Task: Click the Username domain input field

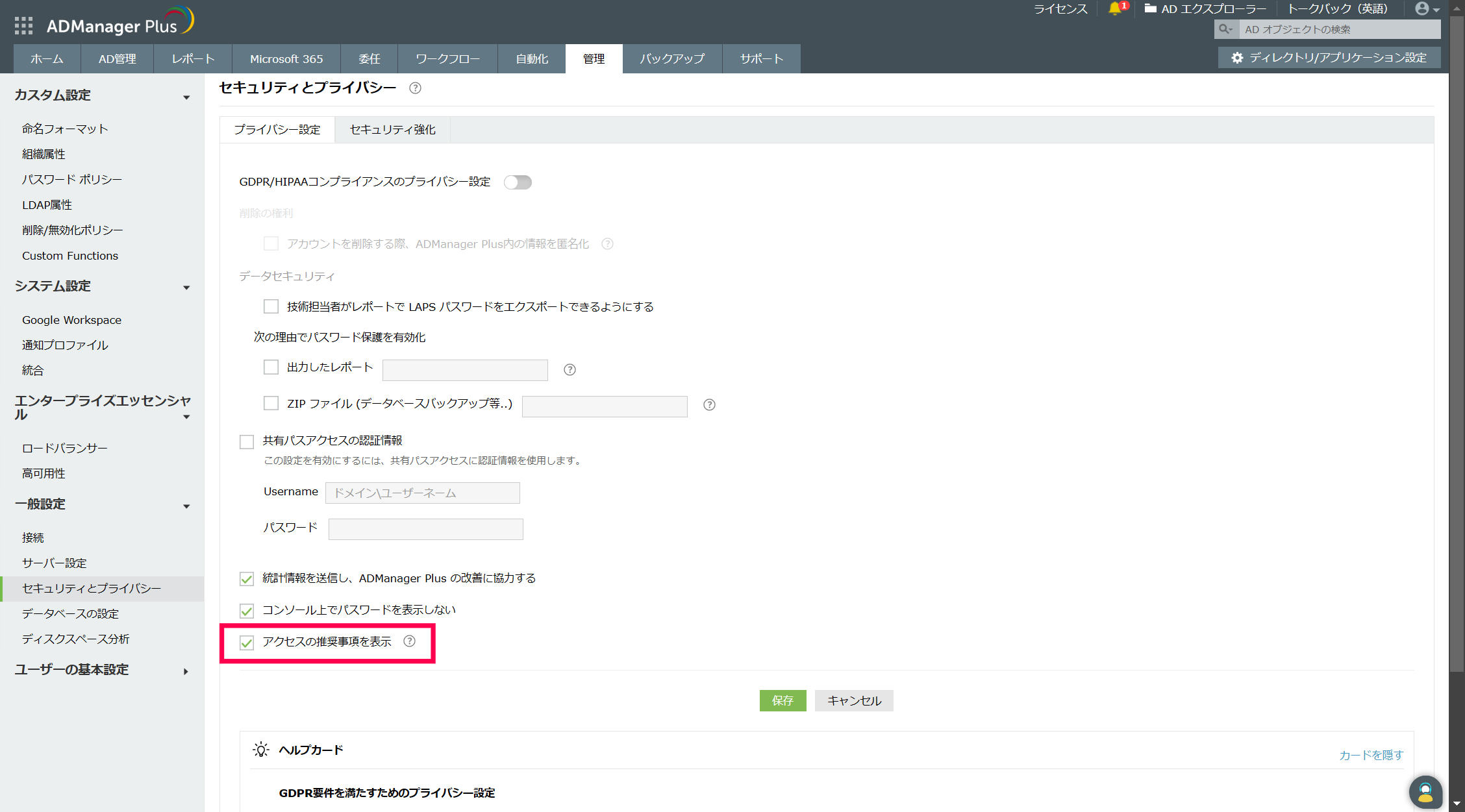Action: tap(422, 493)
